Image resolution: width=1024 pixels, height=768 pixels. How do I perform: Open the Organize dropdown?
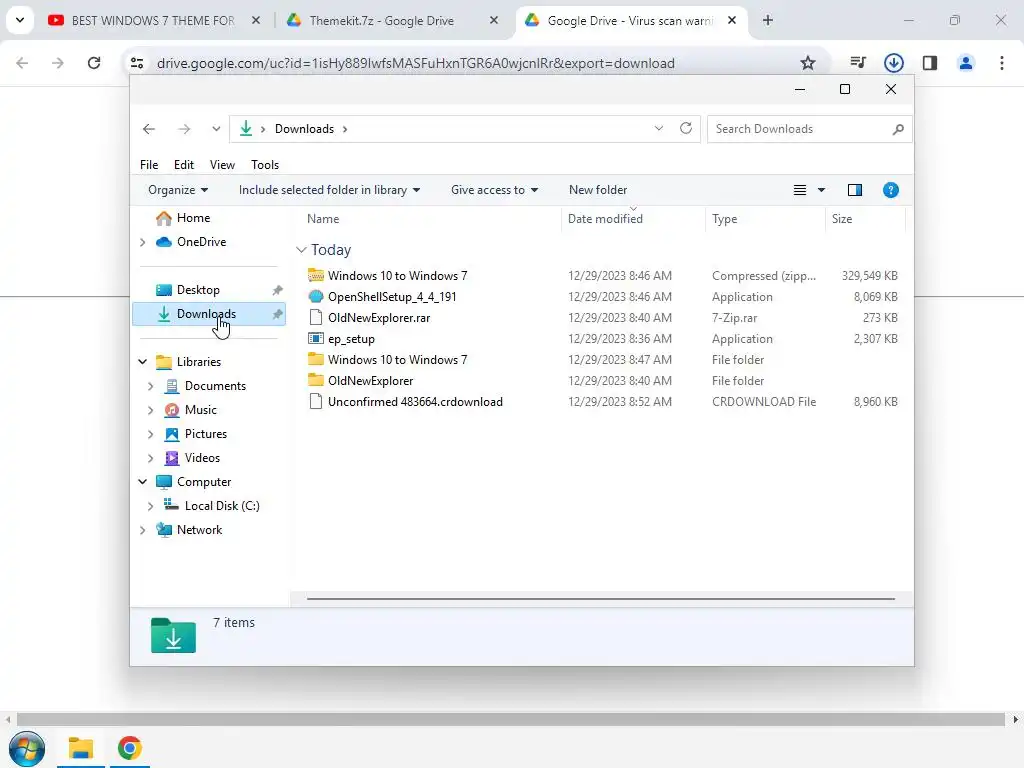[178, 190]
